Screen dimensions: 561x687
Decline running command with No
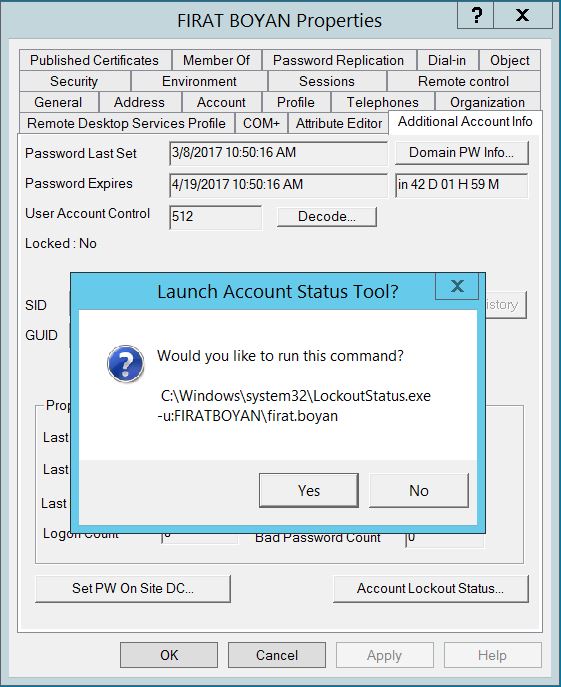coord(419,491)
